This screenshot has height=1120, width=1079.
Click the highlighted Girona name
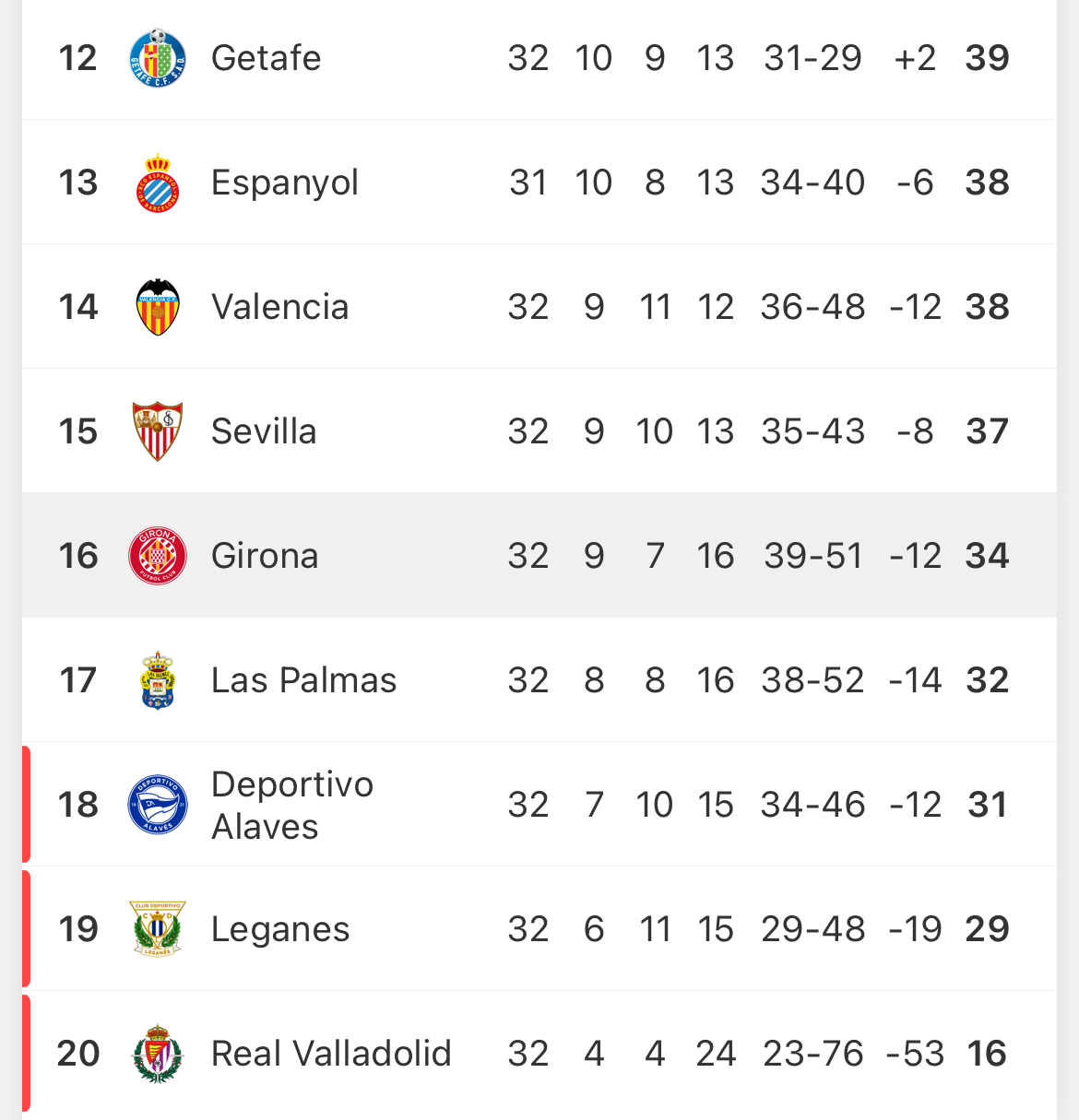coord(265,556)
